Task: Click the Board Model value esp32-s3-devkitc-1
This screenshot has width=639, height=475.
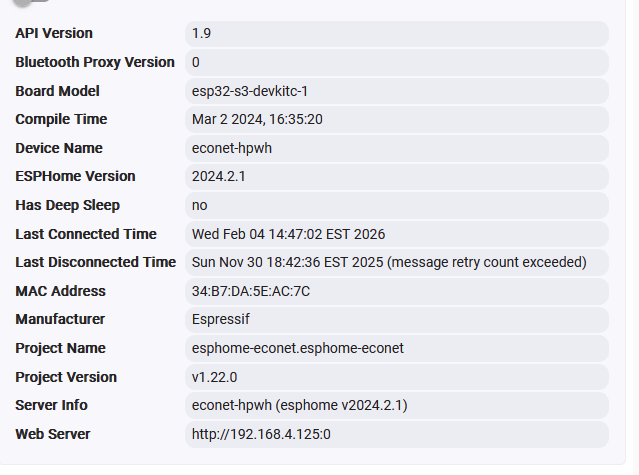Action: coord(249,91)
